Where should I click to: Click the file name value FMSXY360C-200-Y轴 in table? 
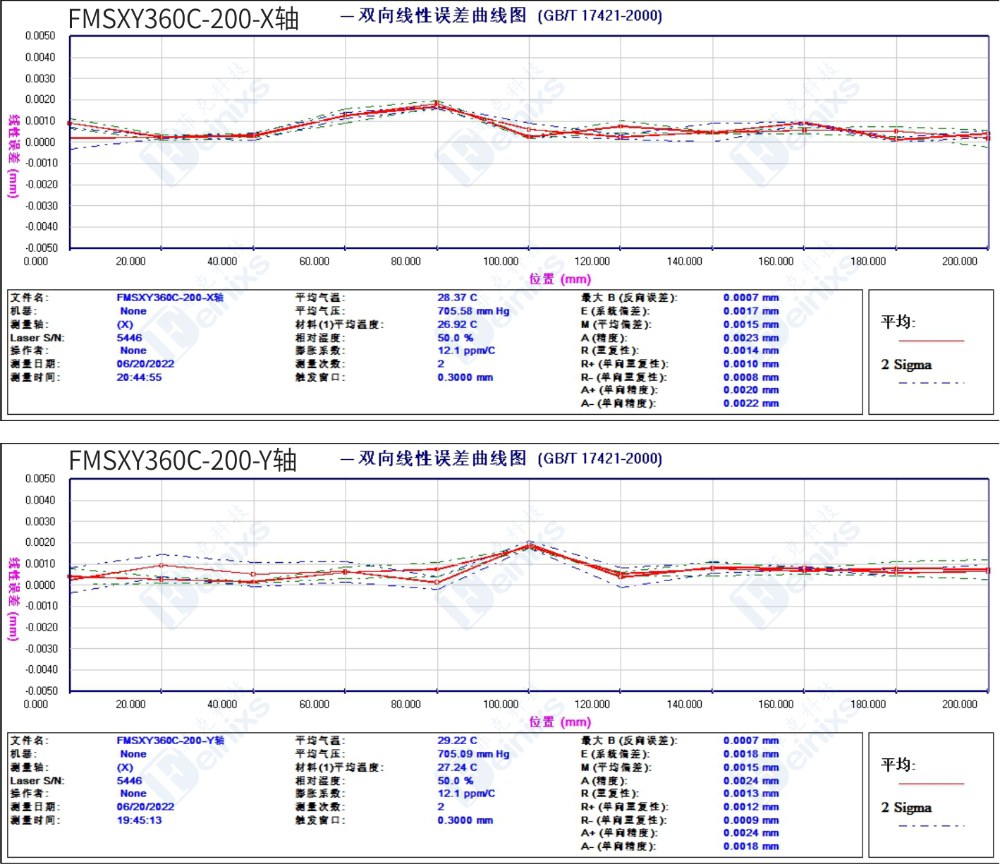[x=170, y=741]
